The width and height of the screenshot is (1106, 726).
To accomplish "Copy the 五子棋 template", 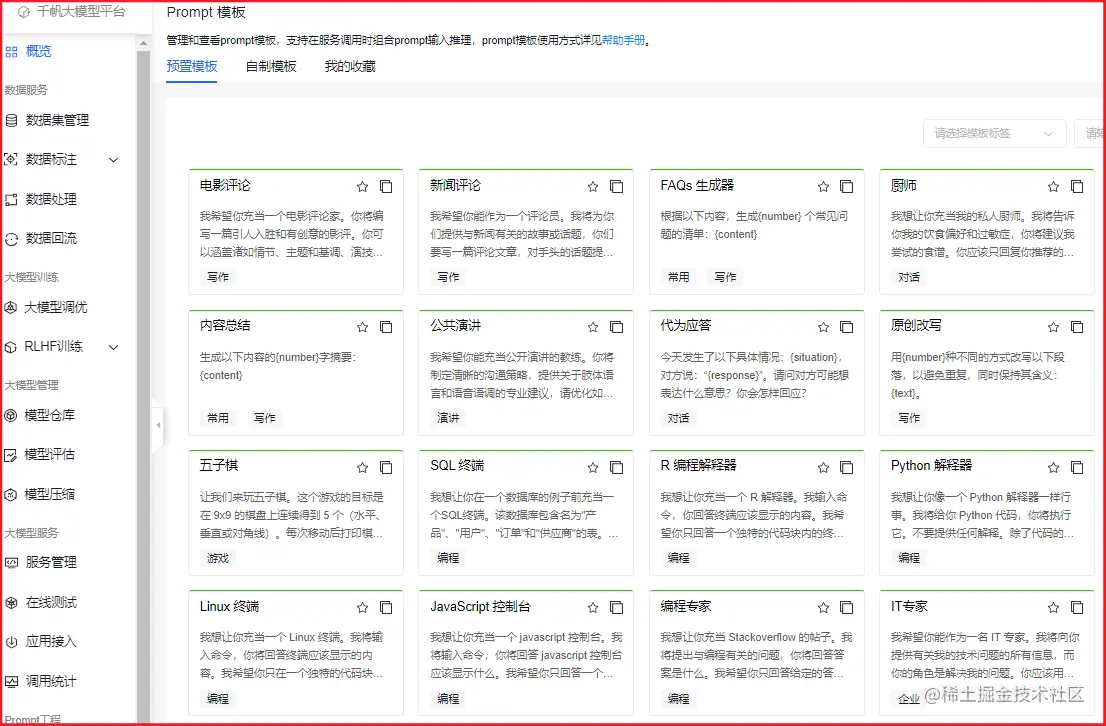I will [x=386, y=468].
